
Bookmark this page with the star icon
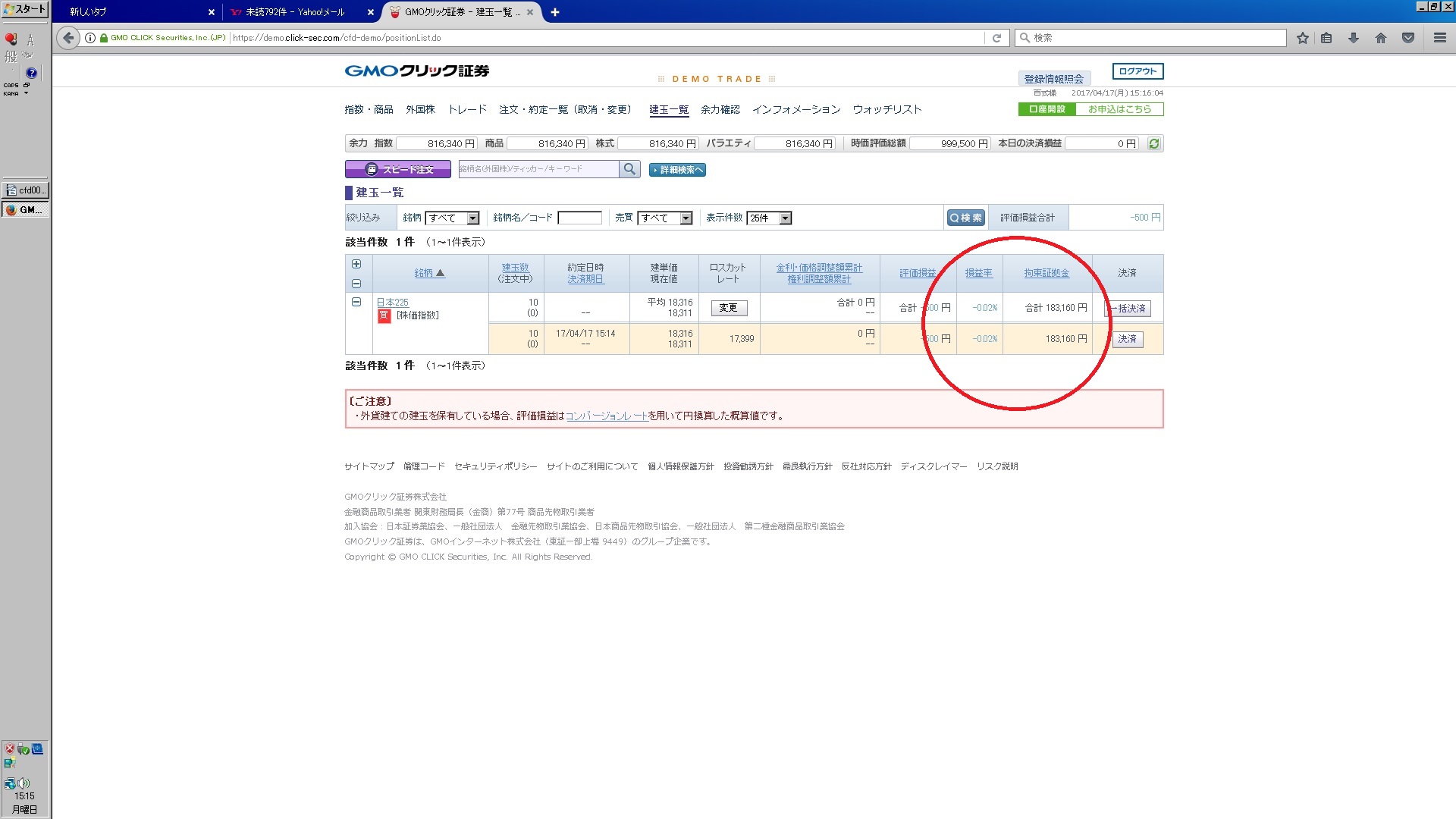pyautogui.click(x=1302, y=38)
